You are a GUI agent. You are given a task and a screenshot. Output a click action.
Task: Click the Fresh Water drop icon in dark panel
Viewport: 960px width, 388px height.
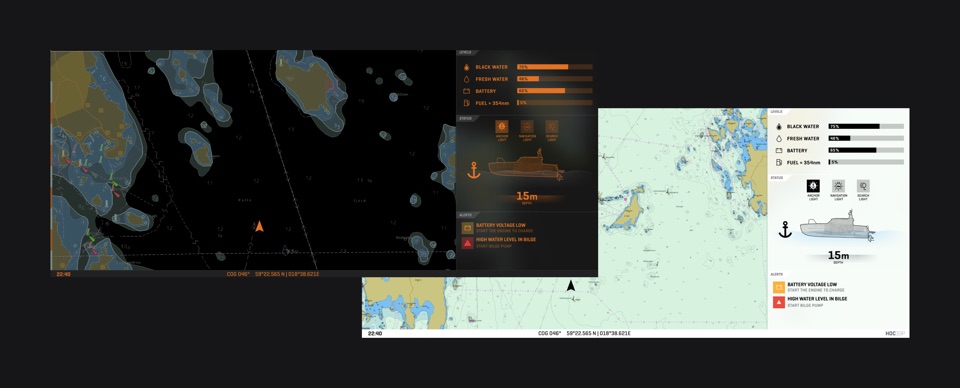tap(466, 79)
